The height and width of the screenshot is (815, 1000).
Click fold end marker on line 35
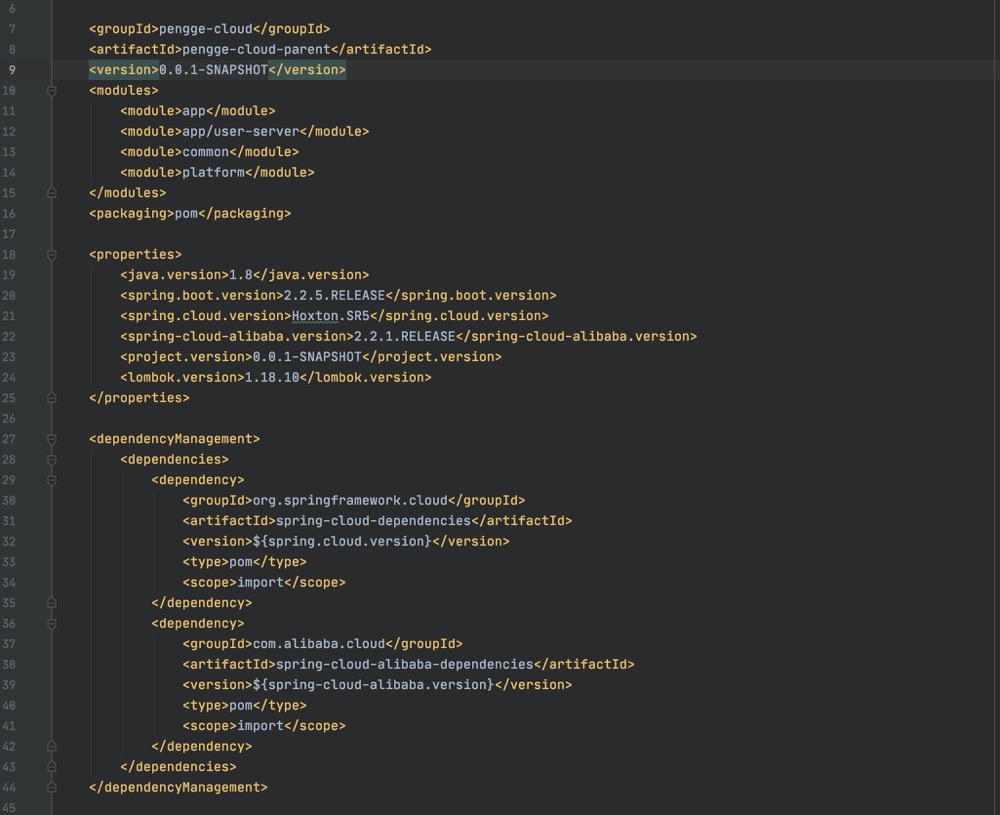tap(52, 602)
